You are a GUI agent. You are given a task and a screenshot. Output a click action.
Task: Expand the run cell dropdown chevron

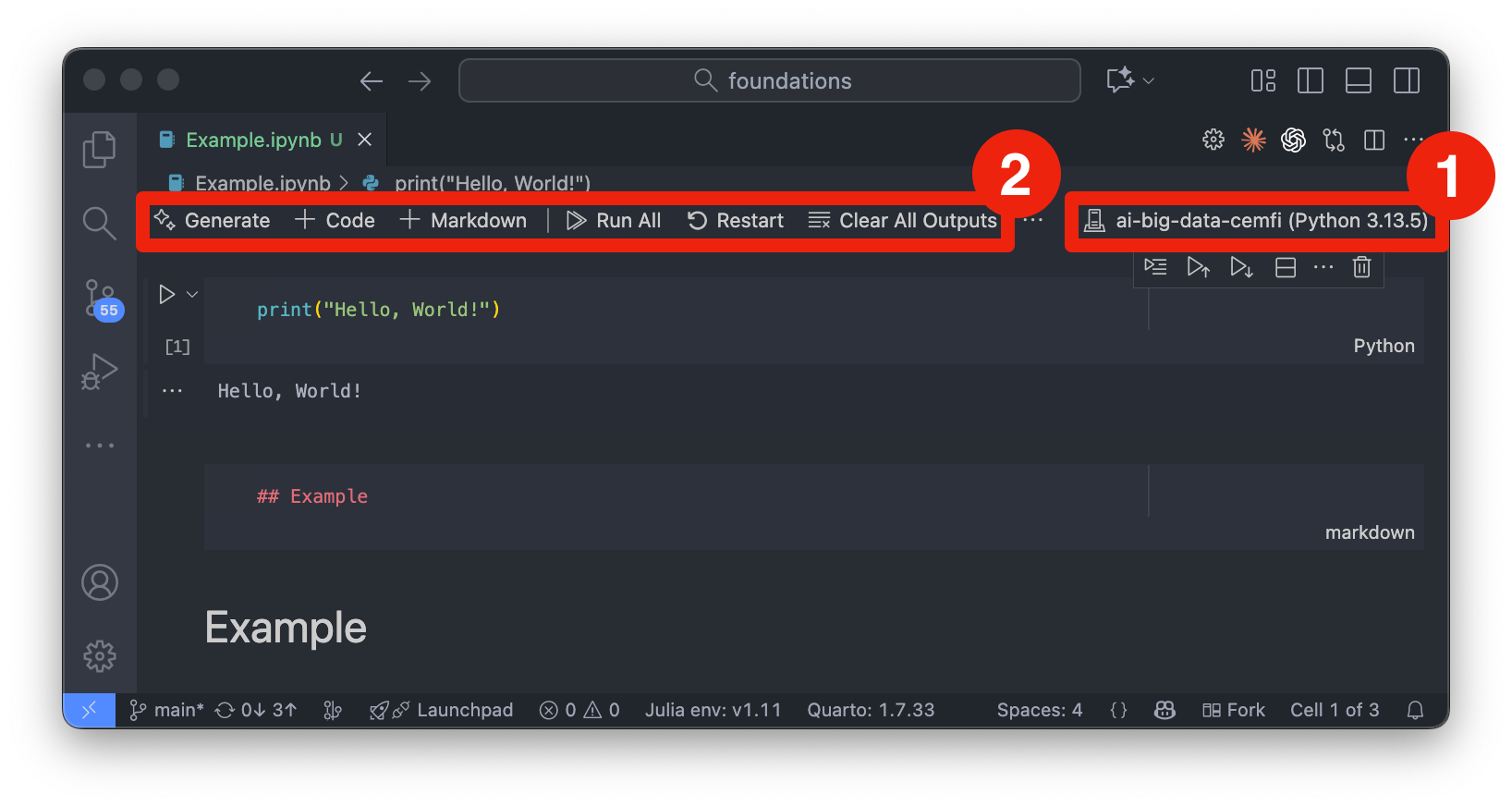pos(192,294)
